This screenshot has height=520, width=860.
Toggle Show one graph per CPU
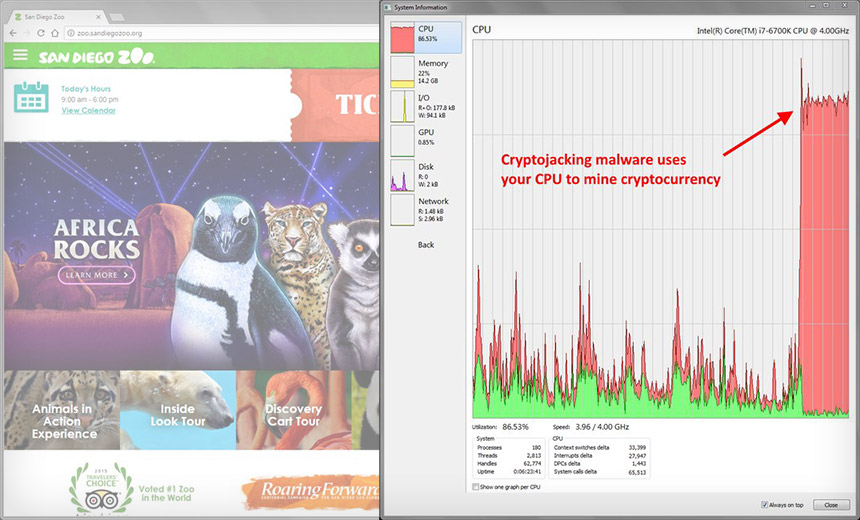tap(476, 487)
